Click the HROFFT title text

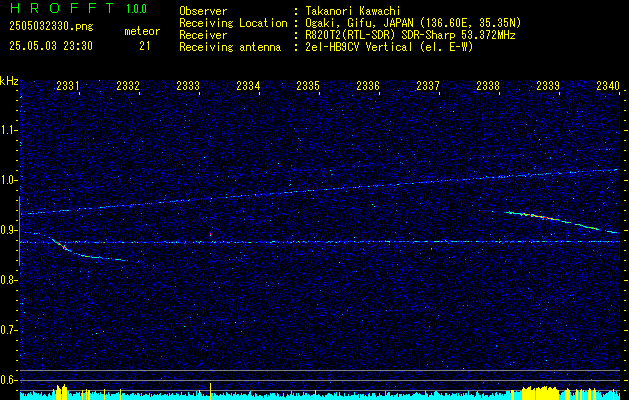(x=62, y=8)
